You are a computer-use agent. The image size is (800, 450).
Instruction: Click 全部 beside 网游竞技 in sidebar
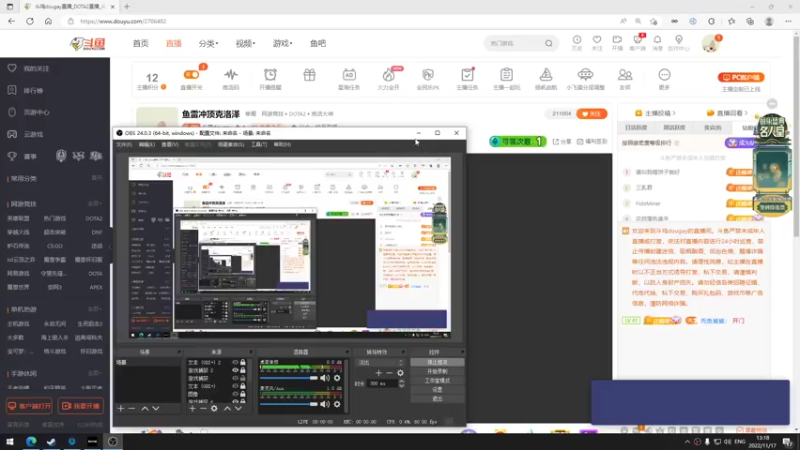pos(94,204)
